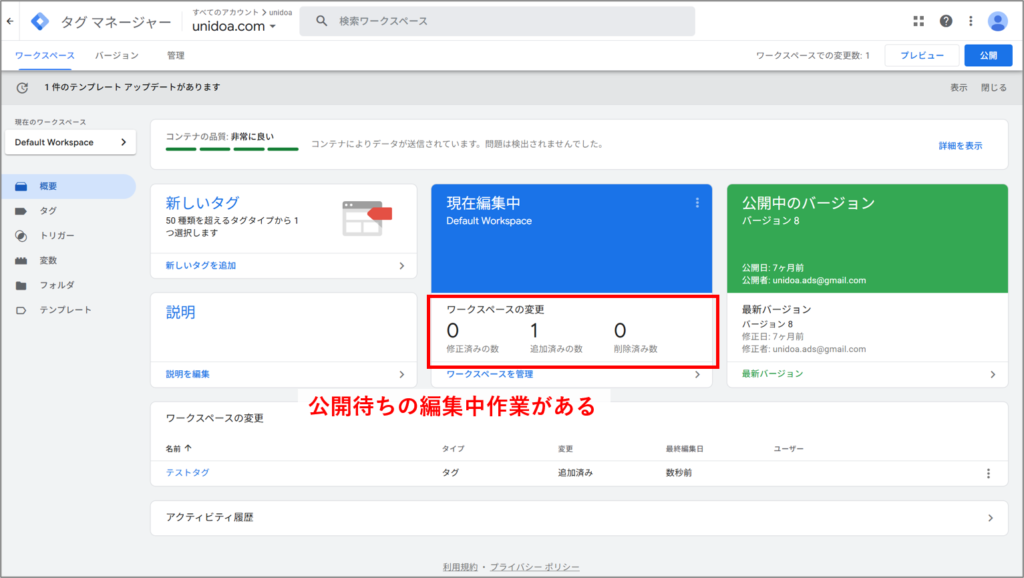Open the three-dot menu on 現在編集中 card
This screenshot has width=1024, height=578.
pyautogui.click(x=697, y=202)
